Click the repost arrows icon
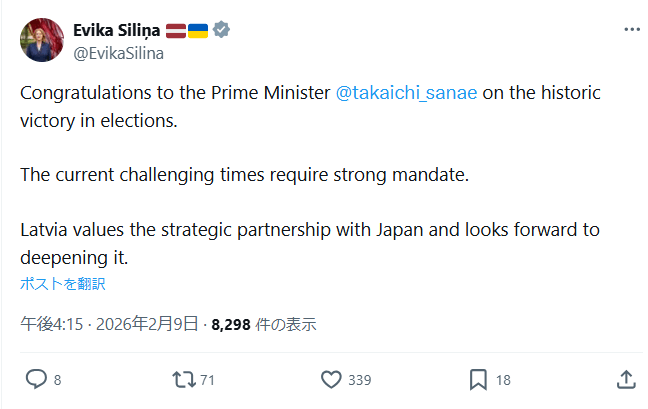This screenshot has width=648, height=409. point(184,379)
